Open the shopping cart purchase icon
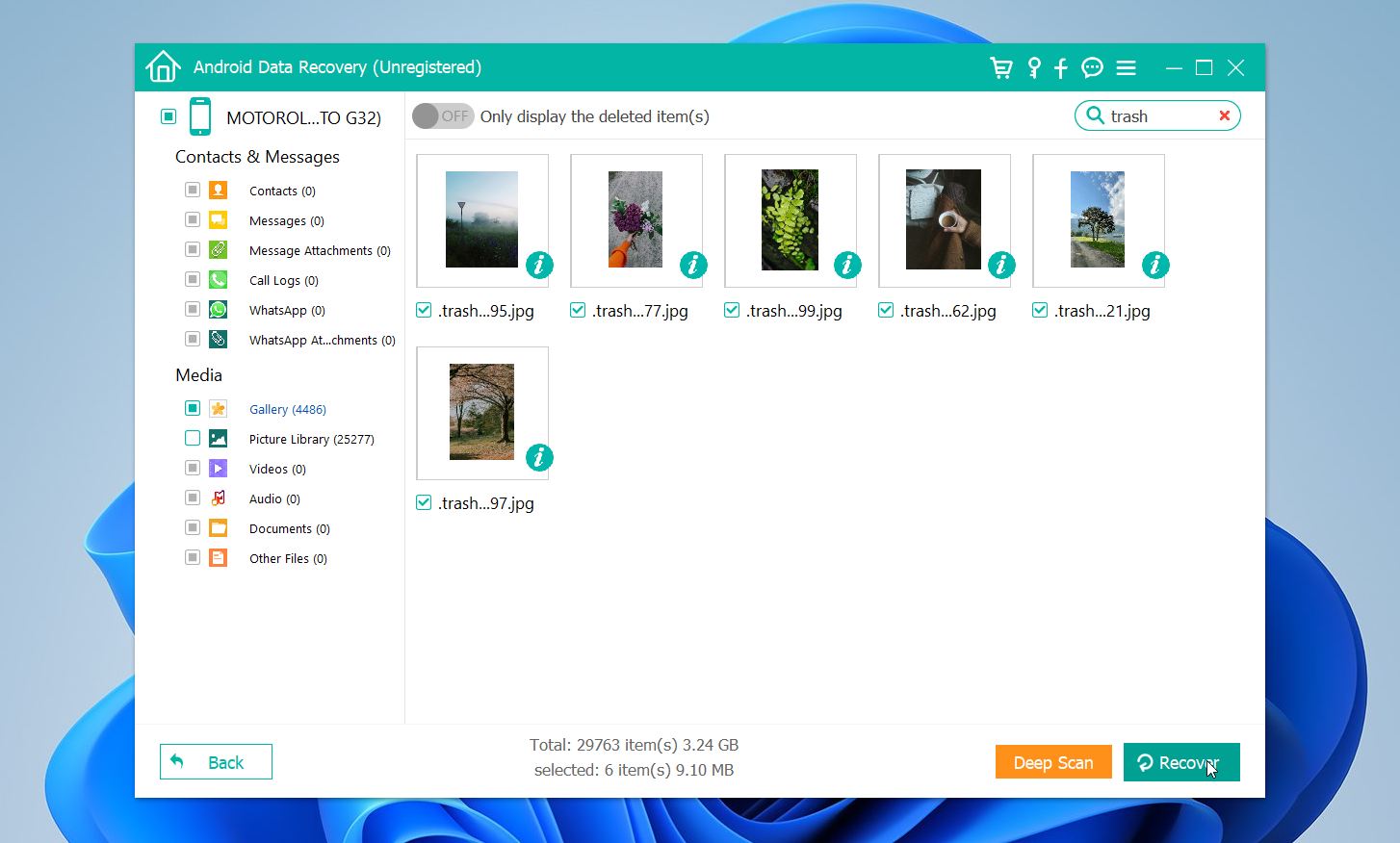Image resolution: width=1400 pixels, height=843 pixels. [1001, 67]
